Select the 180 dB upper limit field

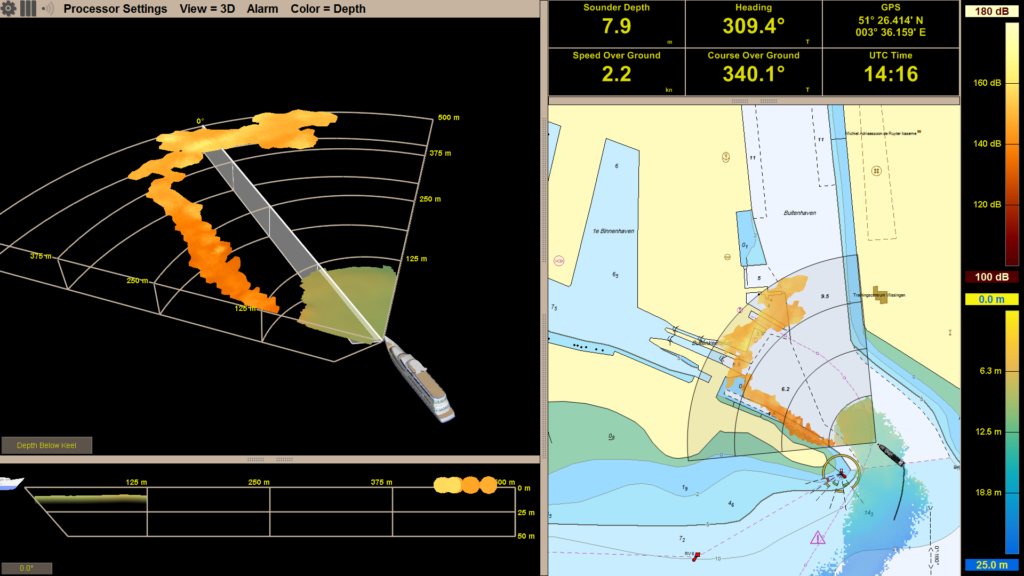[991, 12]
